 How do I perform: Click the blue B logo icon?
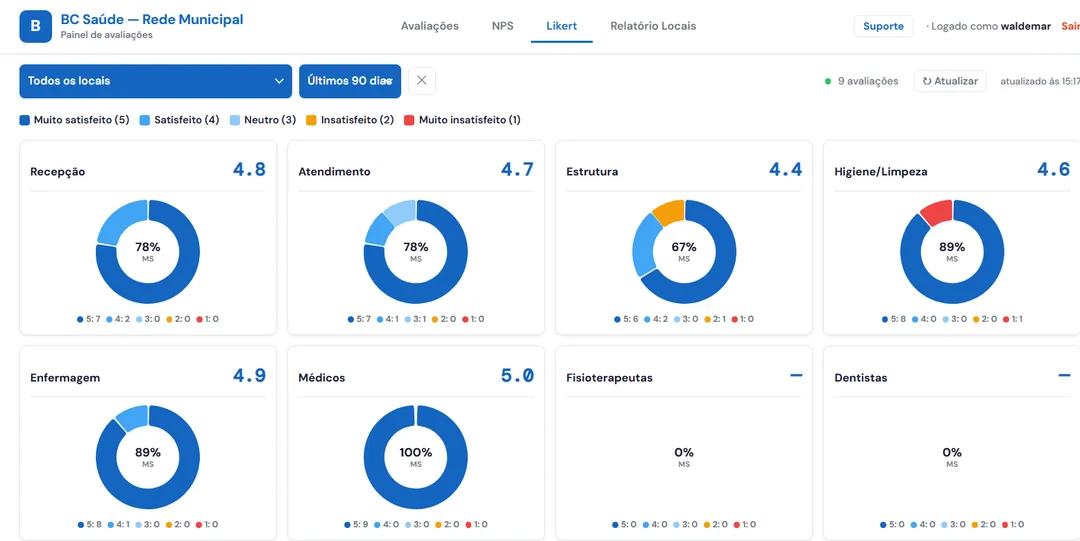pyautogui.click(x=36, y=26)
